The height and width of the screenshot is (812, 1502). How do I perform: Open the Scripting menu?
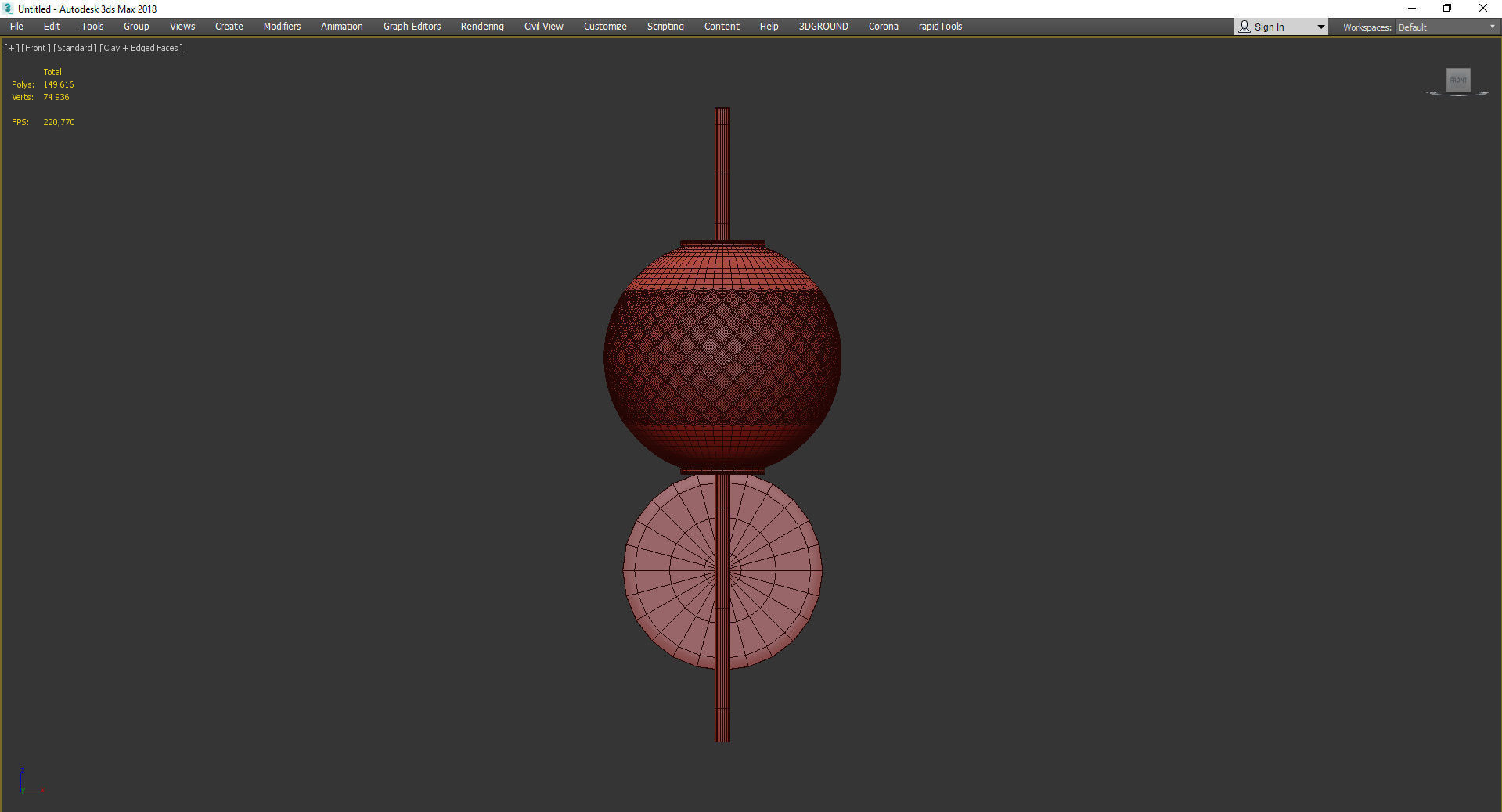point(665,27)
